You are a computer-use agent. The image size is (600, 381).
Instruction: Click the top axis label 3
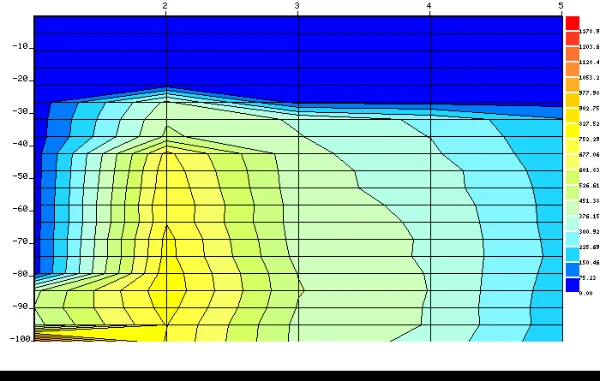[x=297, y=6]
